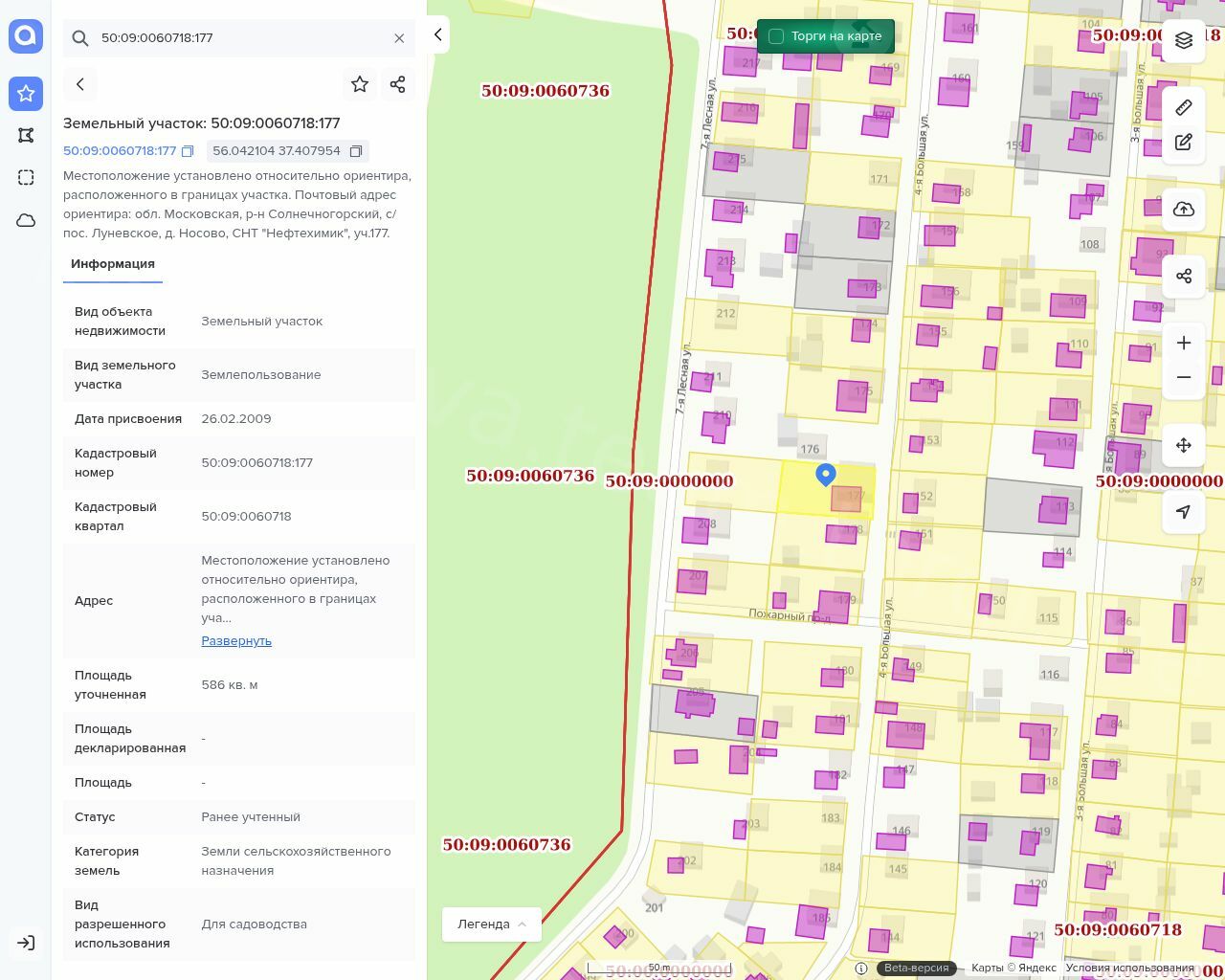
Task: Clear the search field with X
Action: (399, 38)
